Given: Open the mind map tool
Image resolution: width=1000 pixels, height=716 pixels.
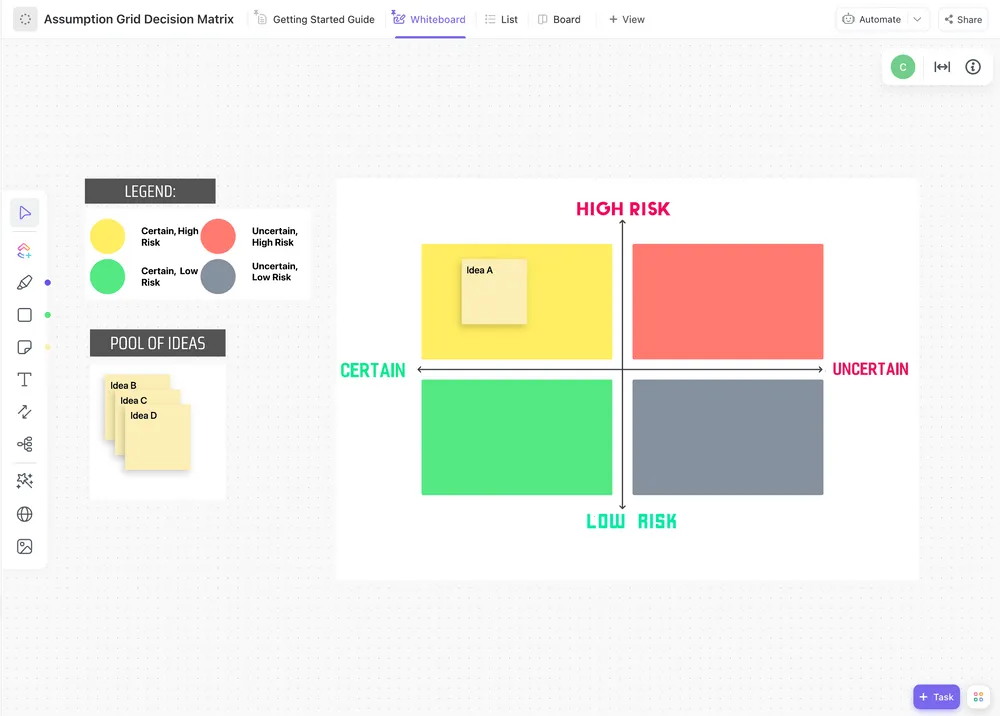Looking at the screenshot, I should pos(24,443).
